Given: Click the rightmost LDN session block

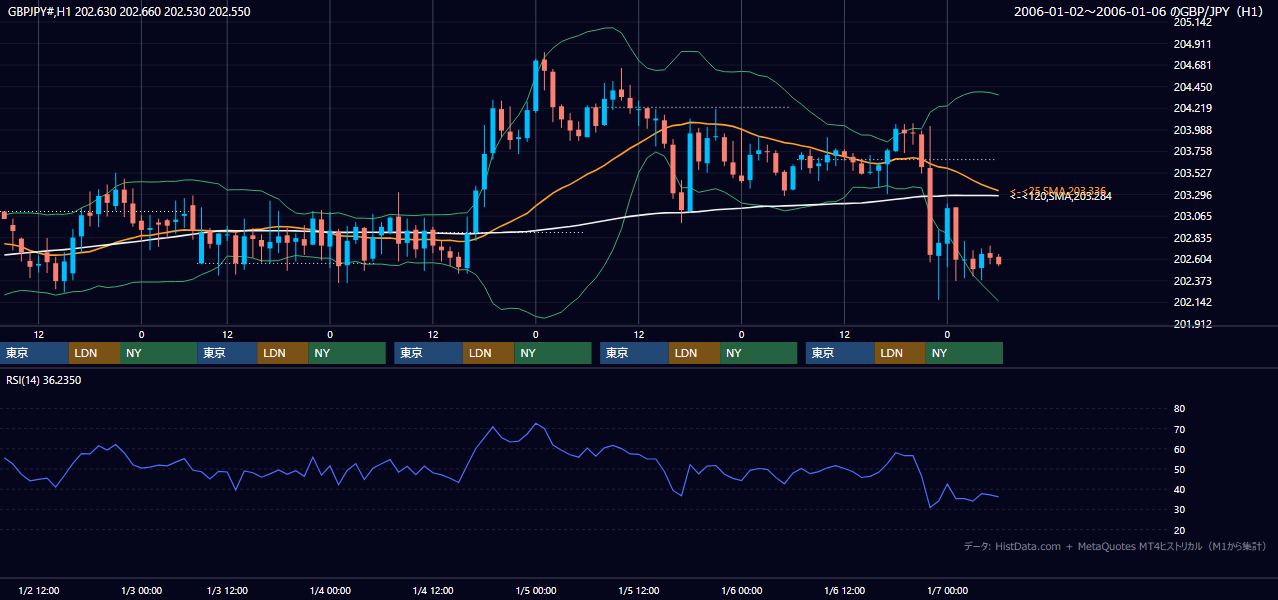Looking at the screenshot, I should click(x=900, y=353).
